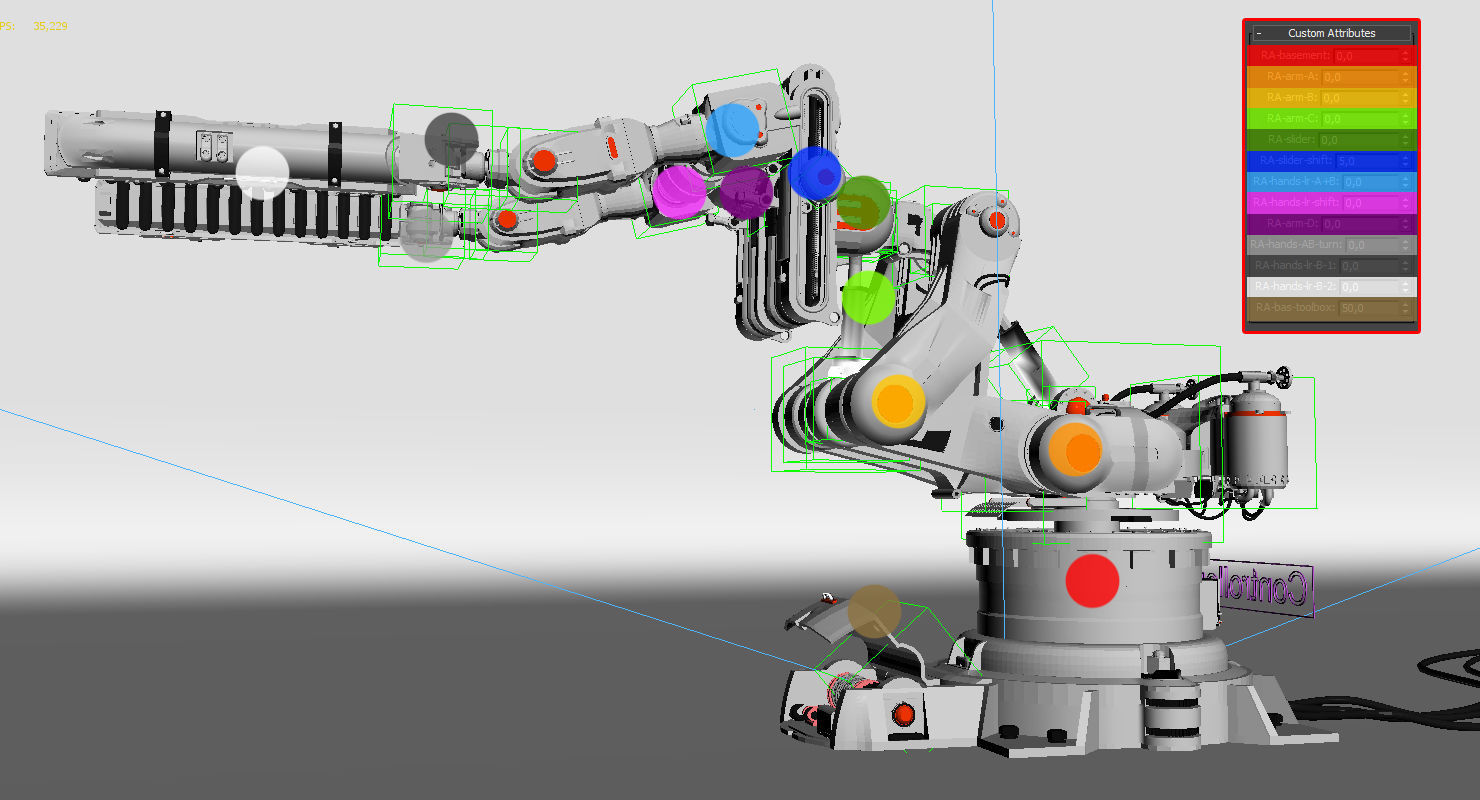Click the RA-bas-toolbox spinner arrows
The width and height of the screenshot is (1480, 800).
point(1405,308)
